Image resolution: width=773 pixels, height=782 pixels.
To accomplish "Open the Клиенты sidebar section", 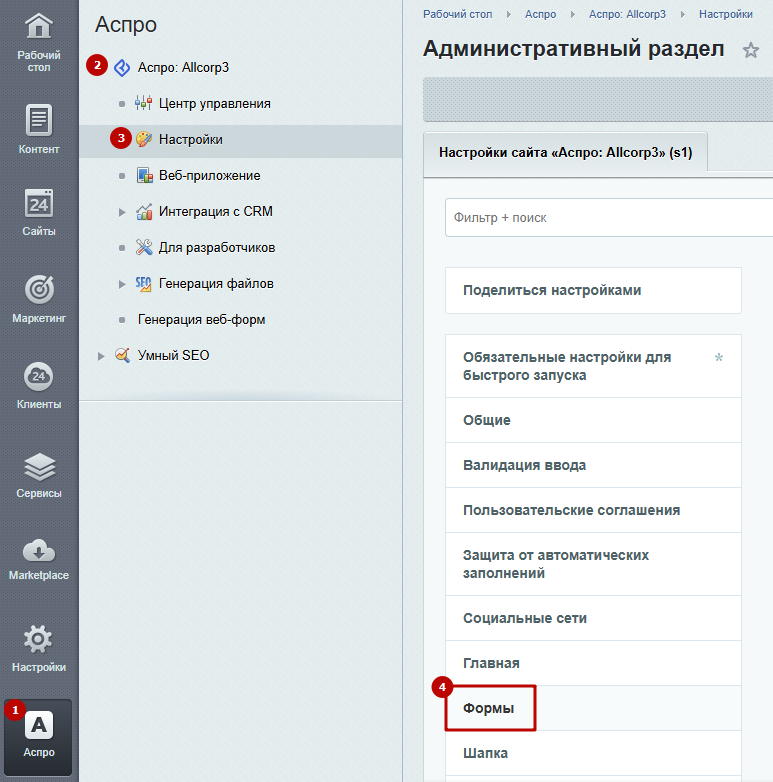I will 39,378.
